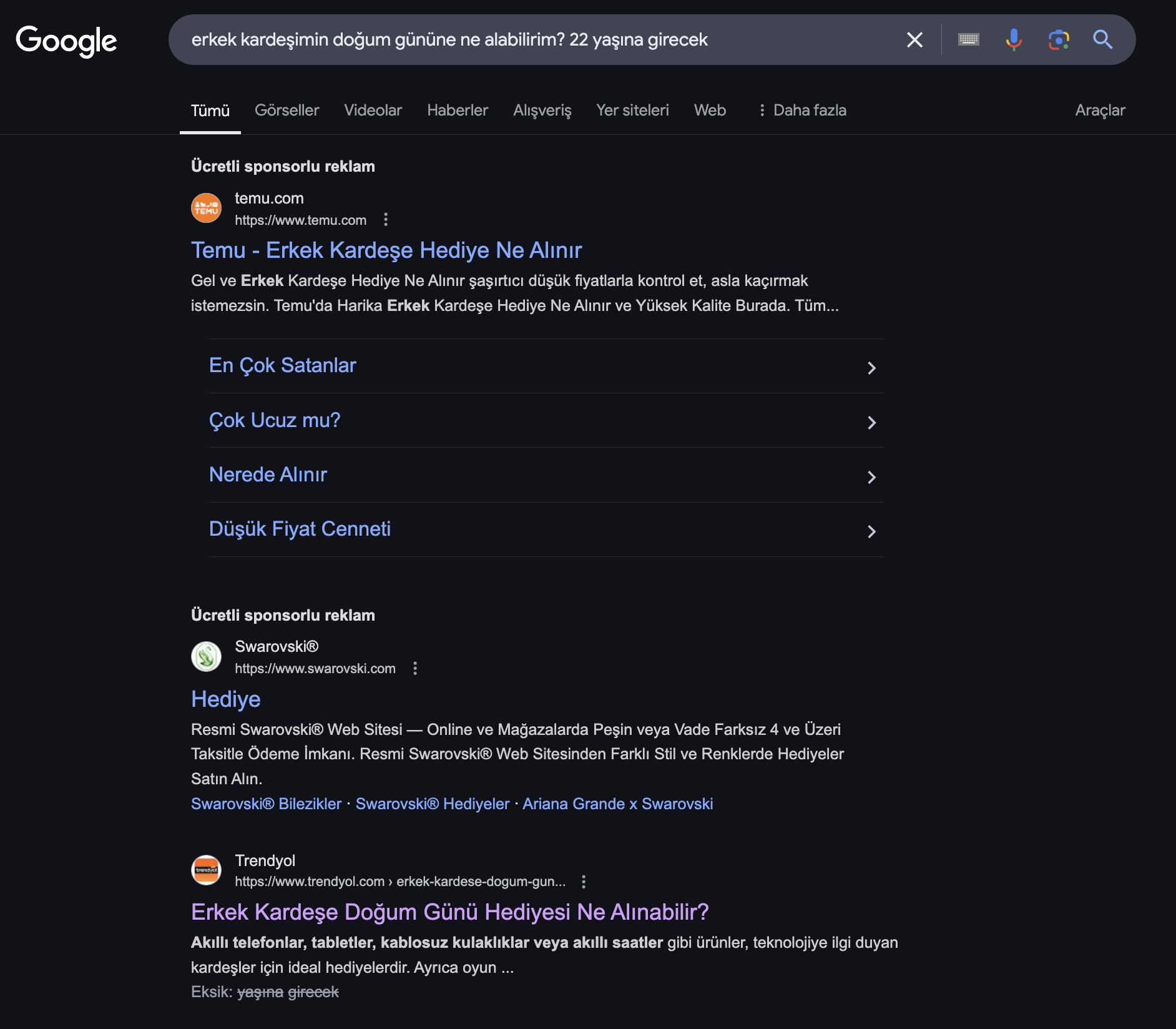Switch to the Görseller tab

pyautogui.click(x=287, y=111)
